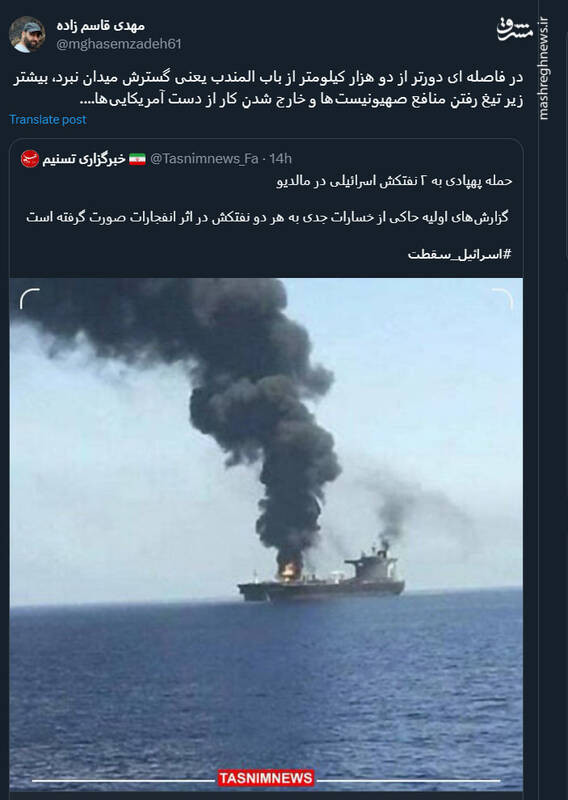Click the author display name مهدی قاسم زاده

[101, 25]
